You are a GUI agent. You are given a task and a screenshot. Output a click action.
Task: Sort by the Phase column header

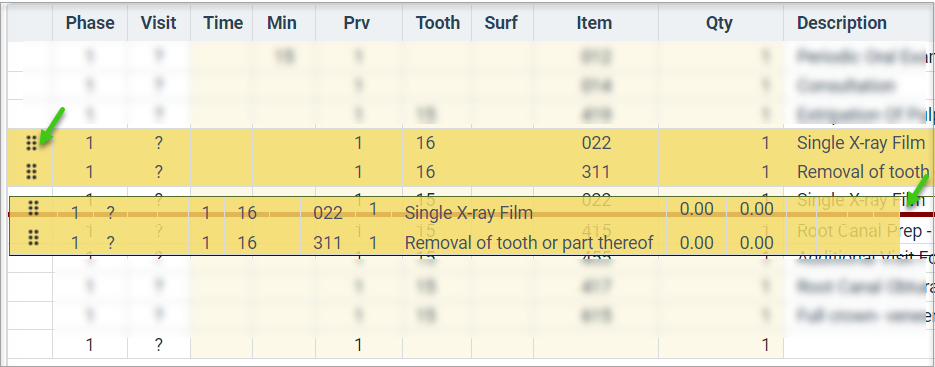pos(90,23)
